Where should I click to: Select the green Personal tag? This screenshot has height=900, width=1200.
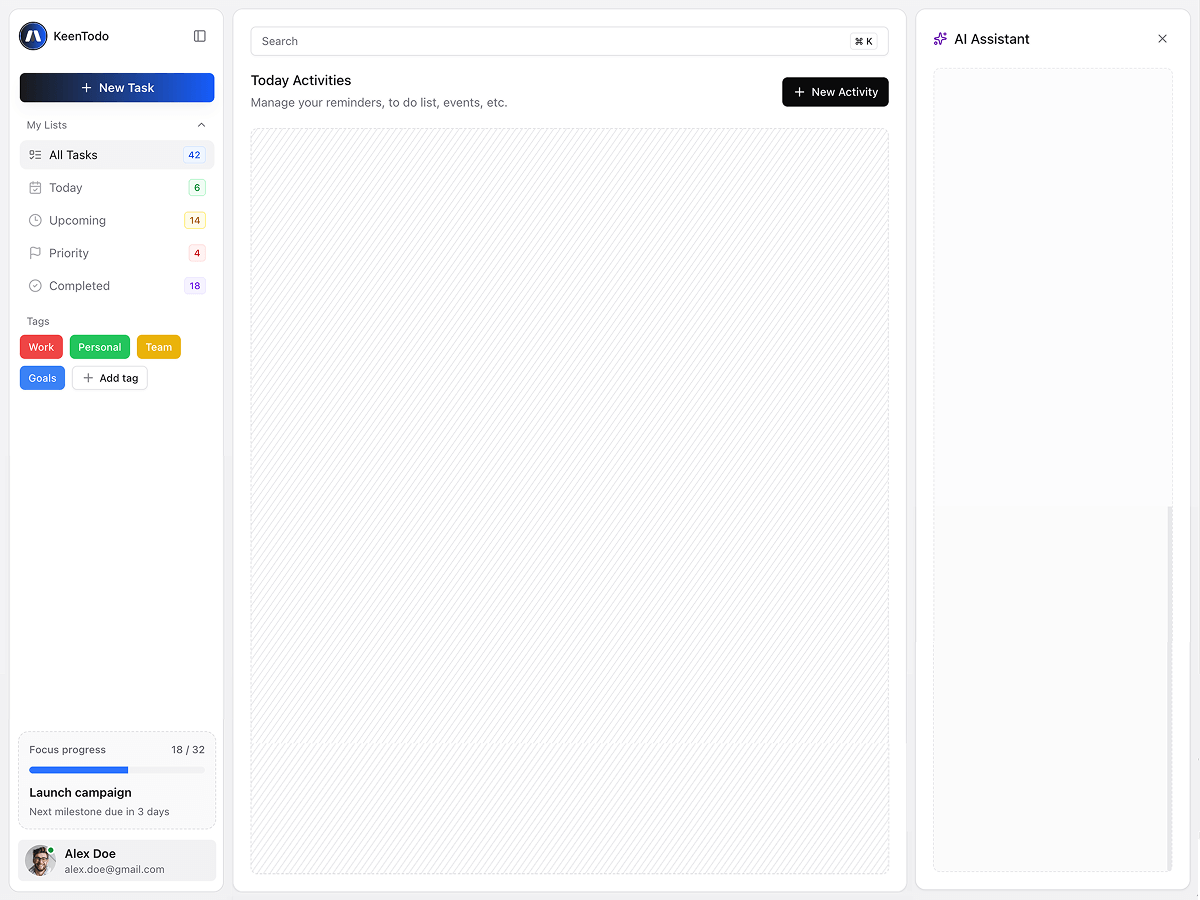100,347
